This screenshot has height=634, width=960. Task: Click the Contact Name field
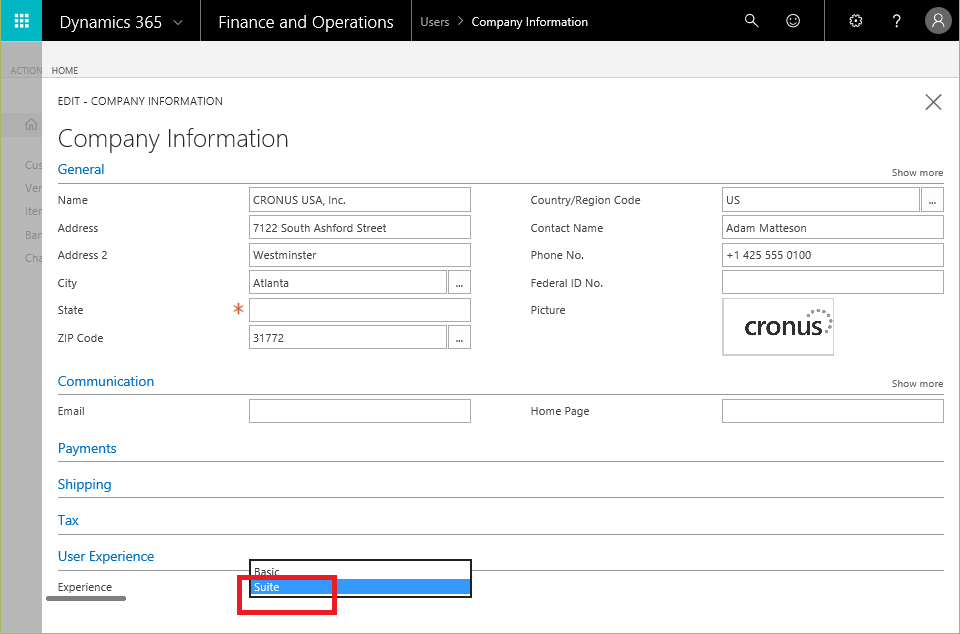[833, 228]
